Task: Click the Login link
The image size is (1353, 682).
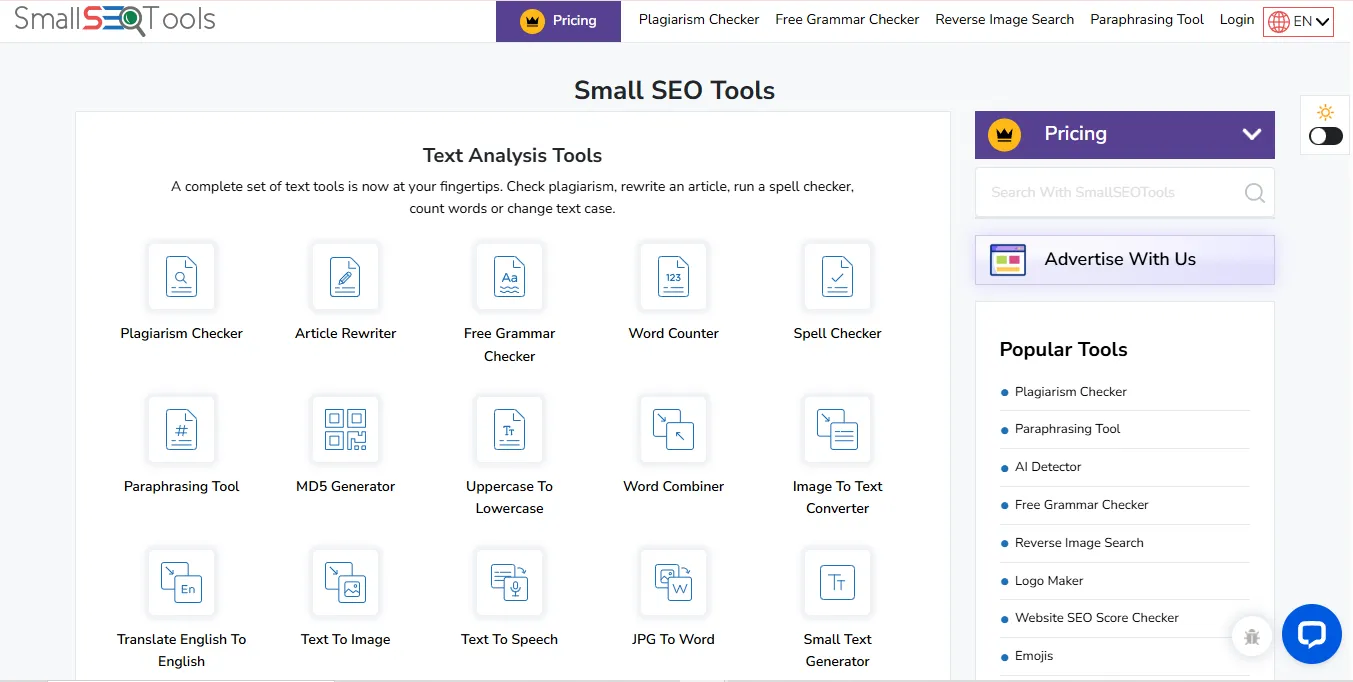Action: coord(1236,19)
